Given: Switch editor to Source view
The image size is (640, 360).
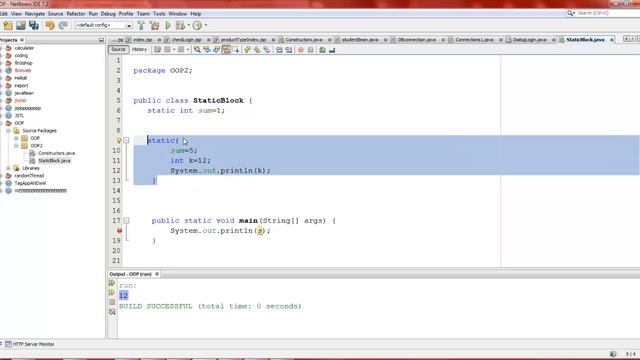Looking at the screenshot, I should [118, 49].
